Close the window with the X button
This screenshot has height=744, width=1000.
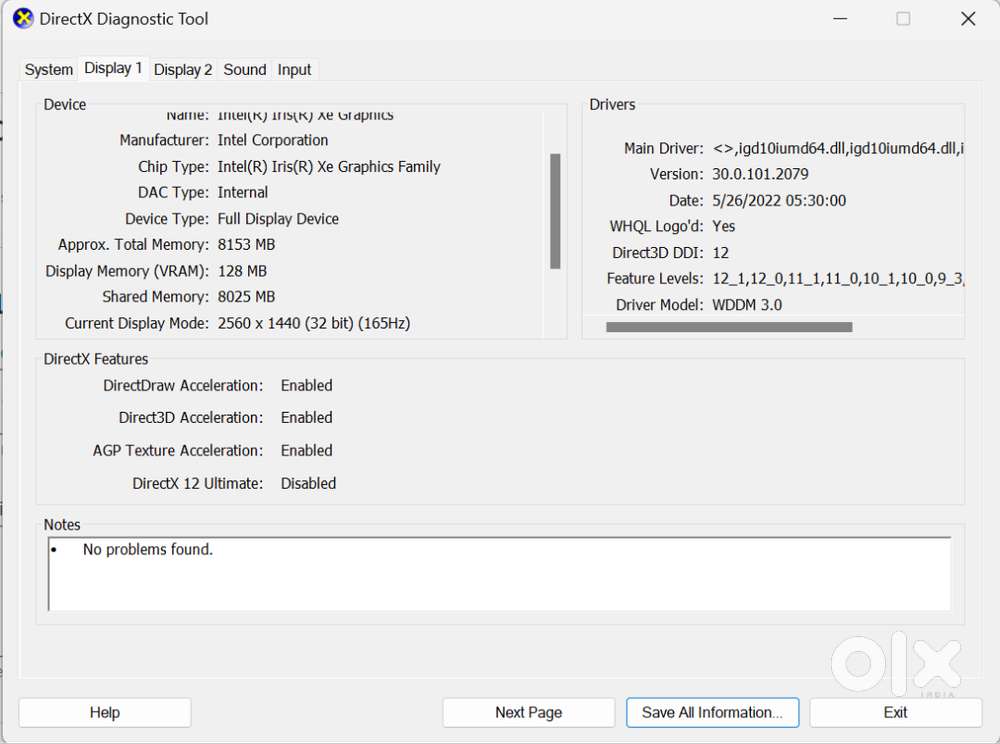(967, 19)
